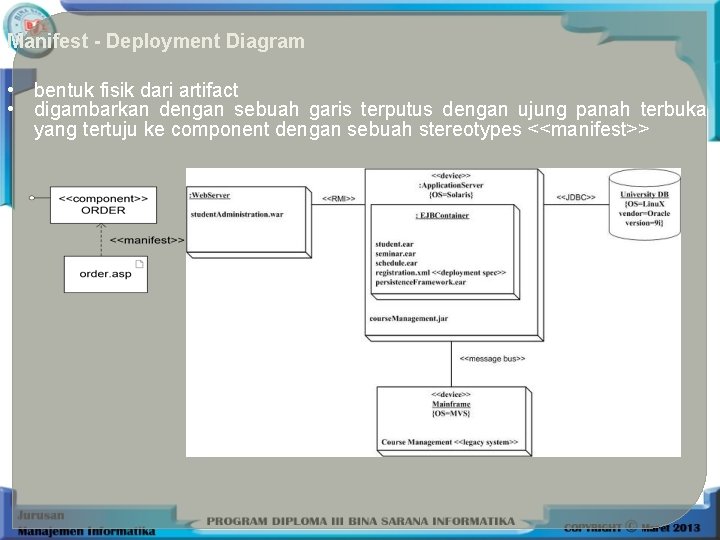The height and width of the screenshot is (540, 720).
Task: Click 'studentAdministration.war' text
Action: click(237, 214)
